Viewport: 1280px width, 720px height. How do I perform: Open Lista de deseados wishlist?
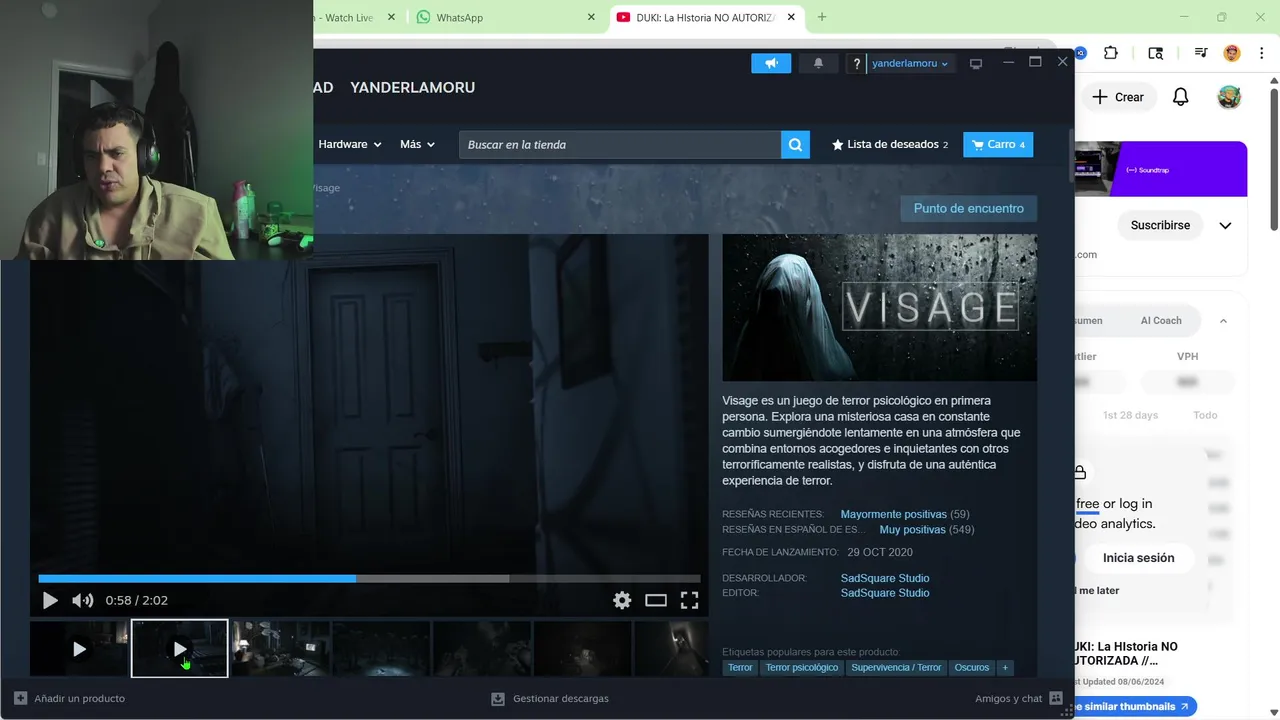(x=890, y=145)
